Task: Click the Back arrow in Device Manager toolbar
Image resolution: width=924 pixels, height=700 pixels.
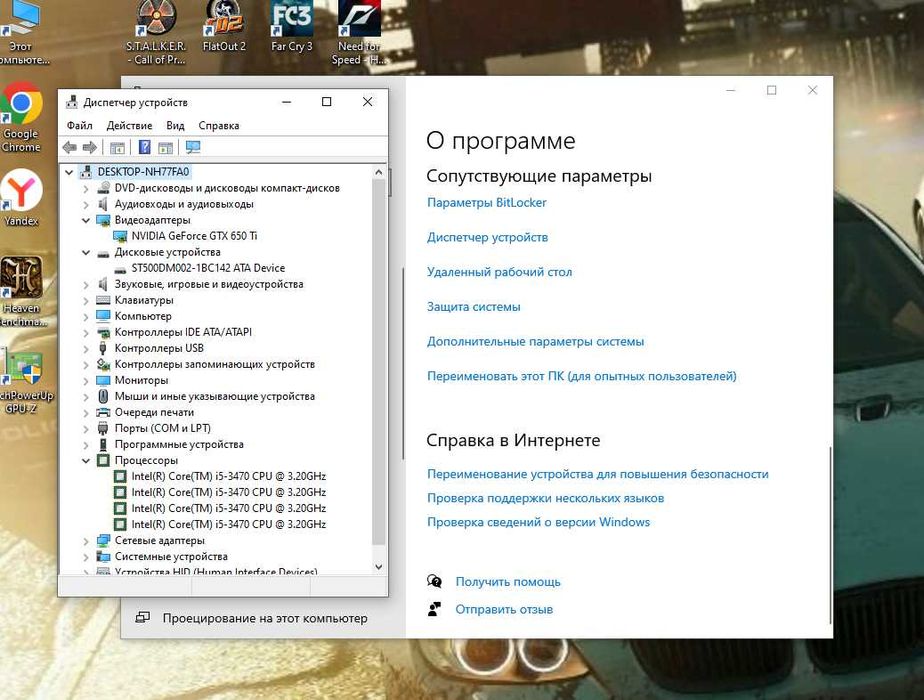Action: [70, 147]
